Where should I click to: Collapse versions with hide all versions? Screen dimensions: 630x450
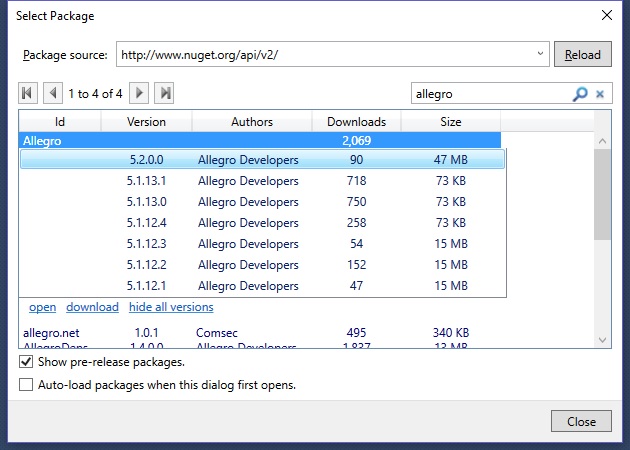pos(171,307)
